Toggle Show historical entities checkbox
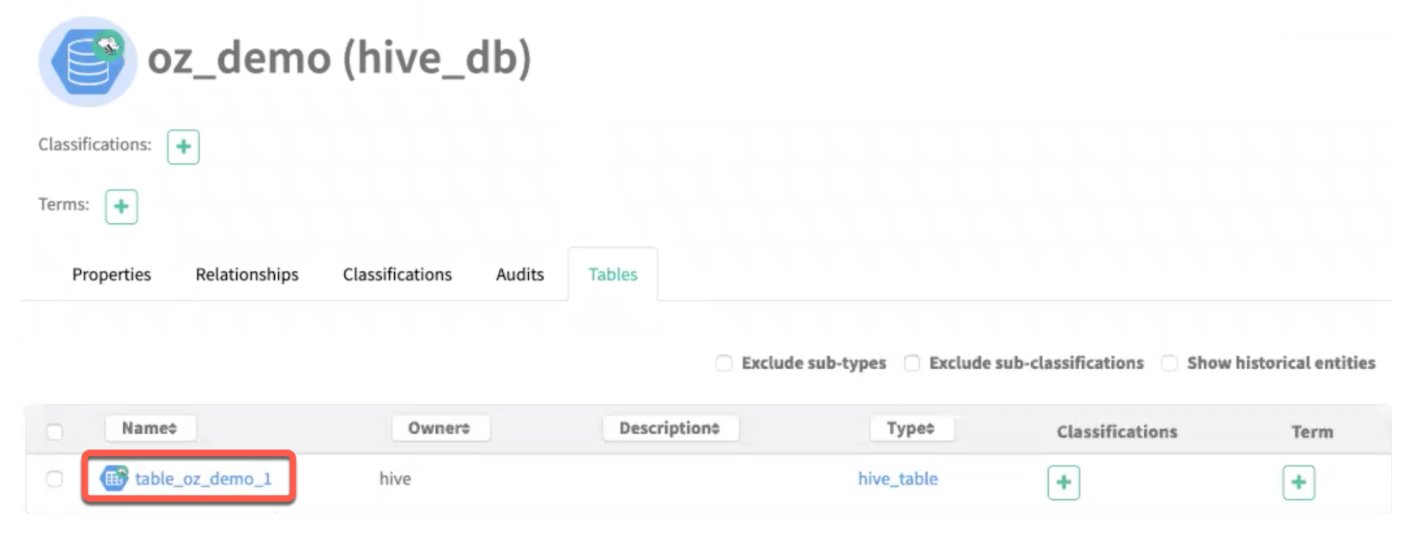 click(x=1169, y=363)
